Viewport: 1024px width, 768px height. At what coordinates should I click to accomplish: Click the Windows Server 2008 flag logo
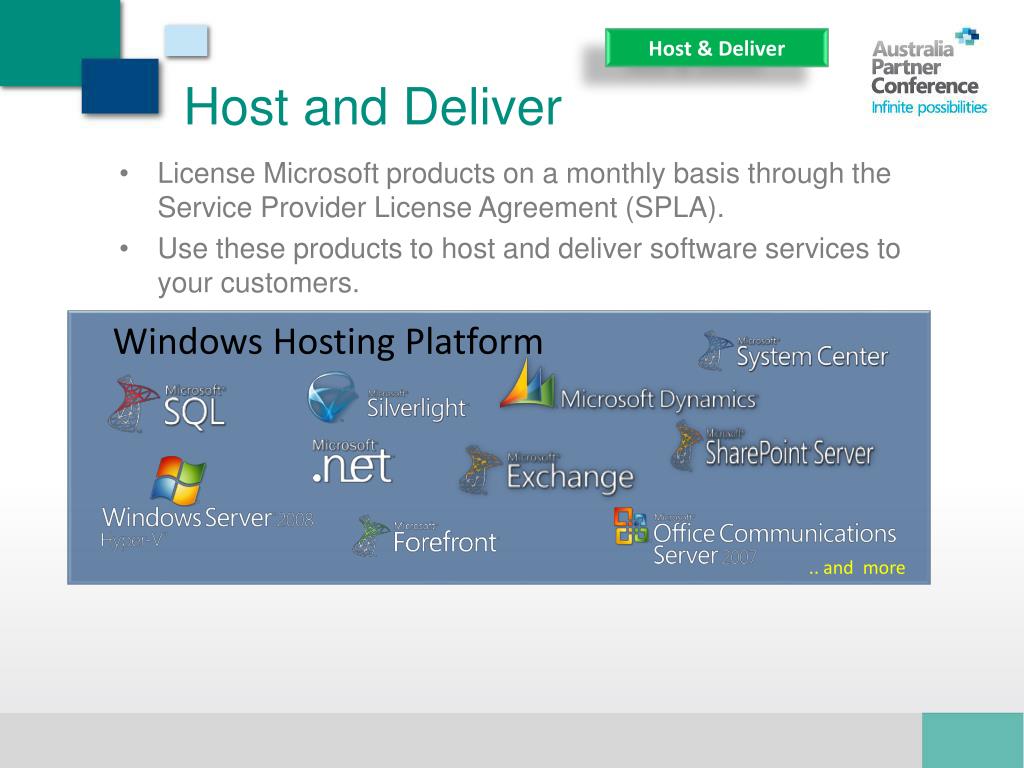[x=178, y=481]
